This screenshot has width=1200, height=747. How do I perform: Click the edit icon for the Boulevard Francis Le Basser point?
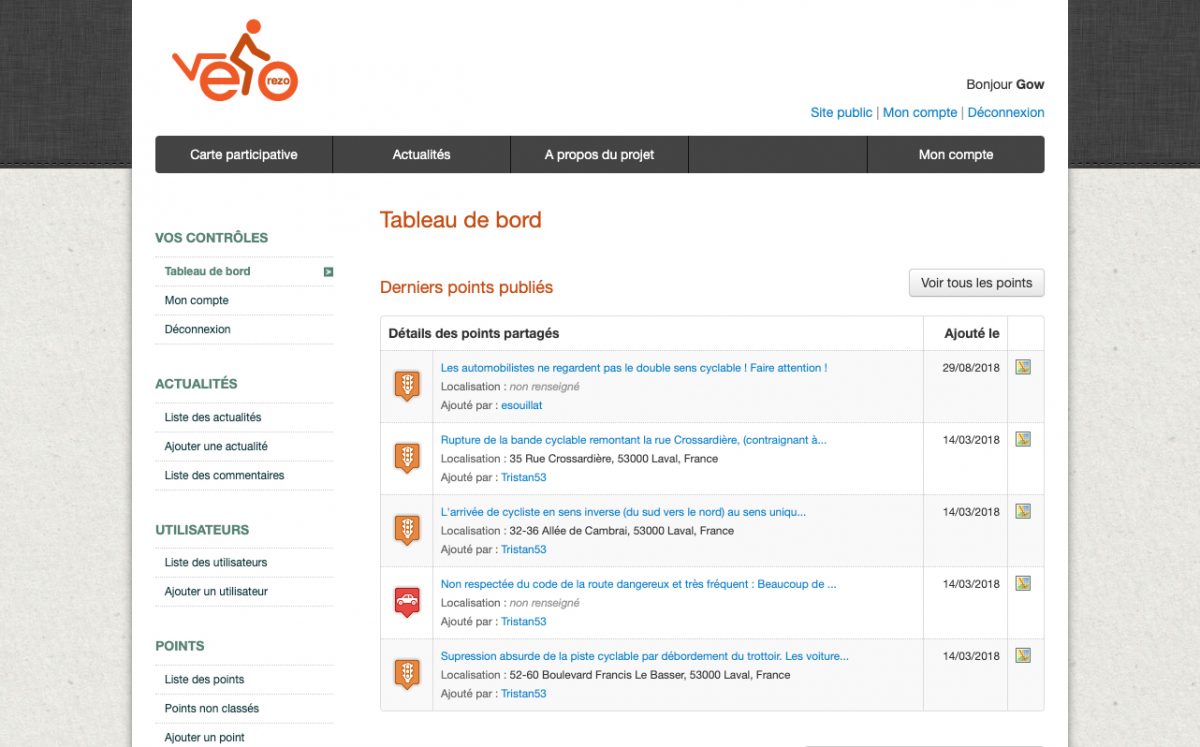click(x=1022, y=655)
